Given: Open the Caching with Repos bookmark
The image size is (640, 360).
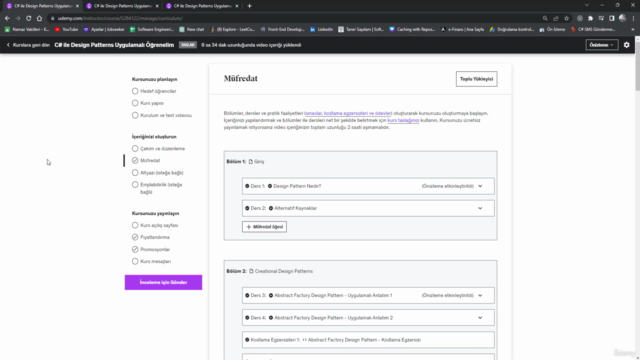Looking at the screenshot, I should [412, 29].
